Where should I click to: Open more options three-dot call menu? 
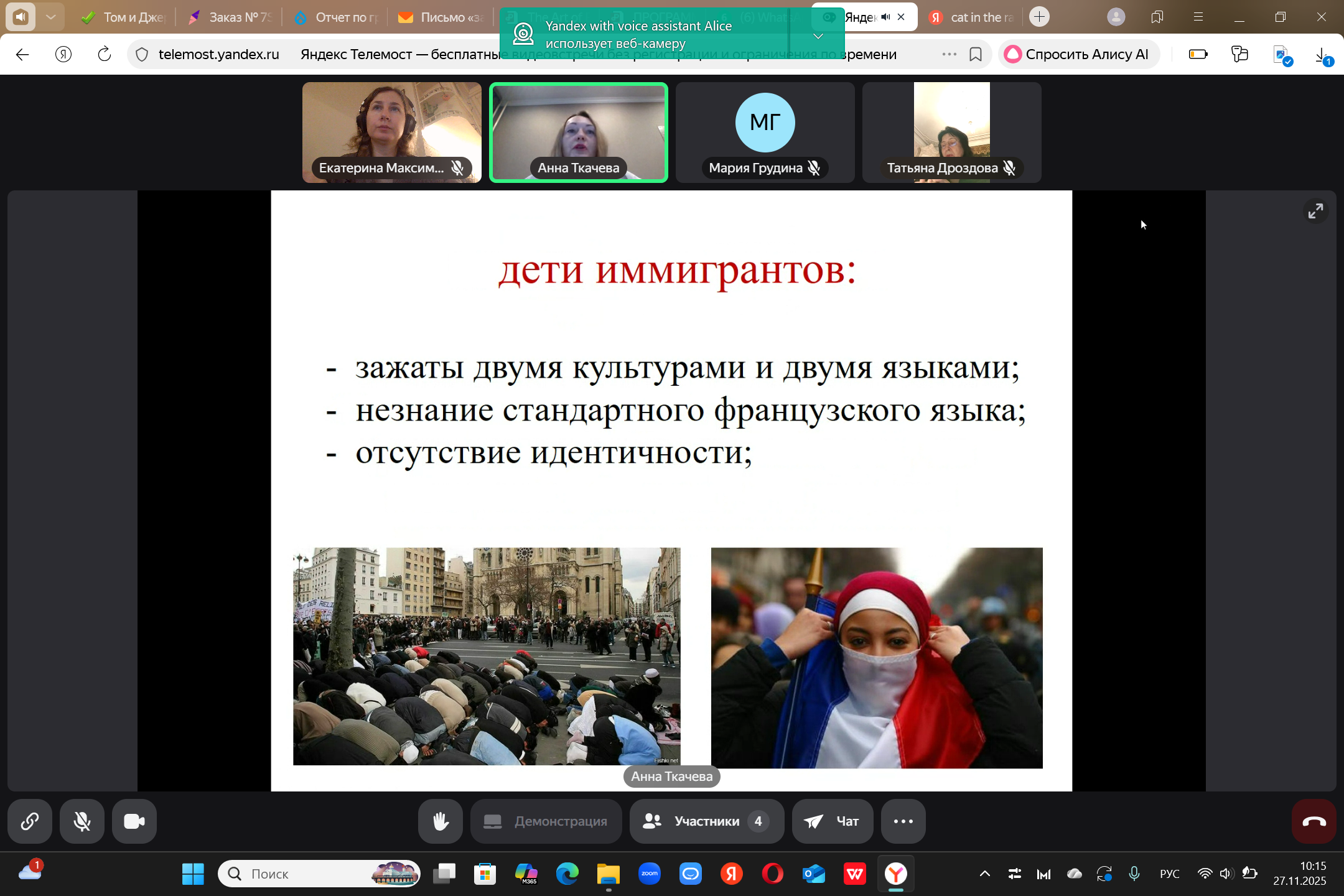(x=903, y=821)
